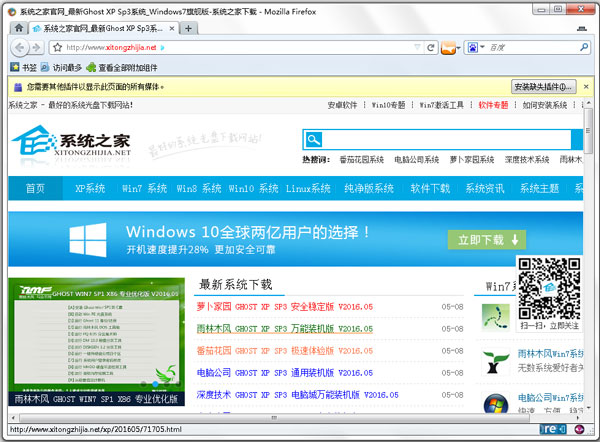The width and height of the screenshot is (600, 442).
Task: Expand the URL bar history dropdown arrow
Action: click(417, 47)
